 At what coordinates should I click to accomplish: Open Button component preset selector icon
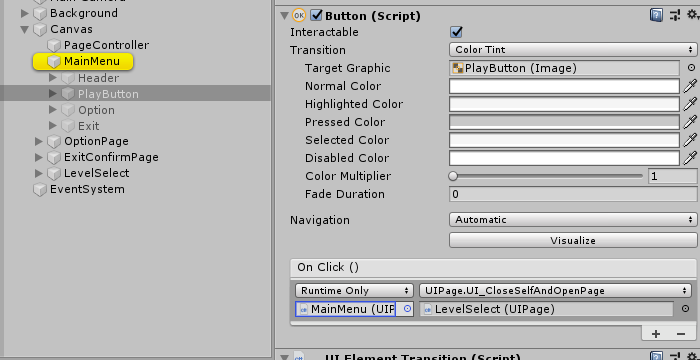tap(675, 16)
